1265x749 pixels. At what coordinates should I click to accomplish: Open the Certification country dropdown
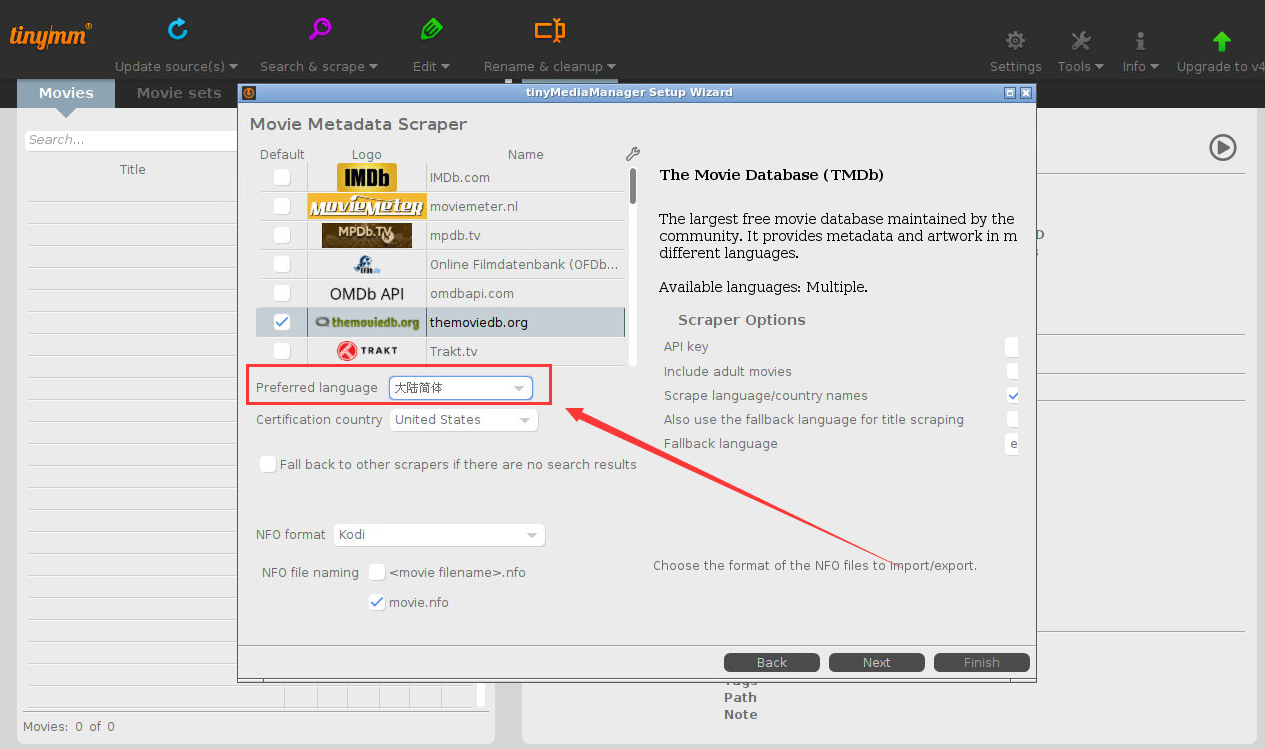464,420
